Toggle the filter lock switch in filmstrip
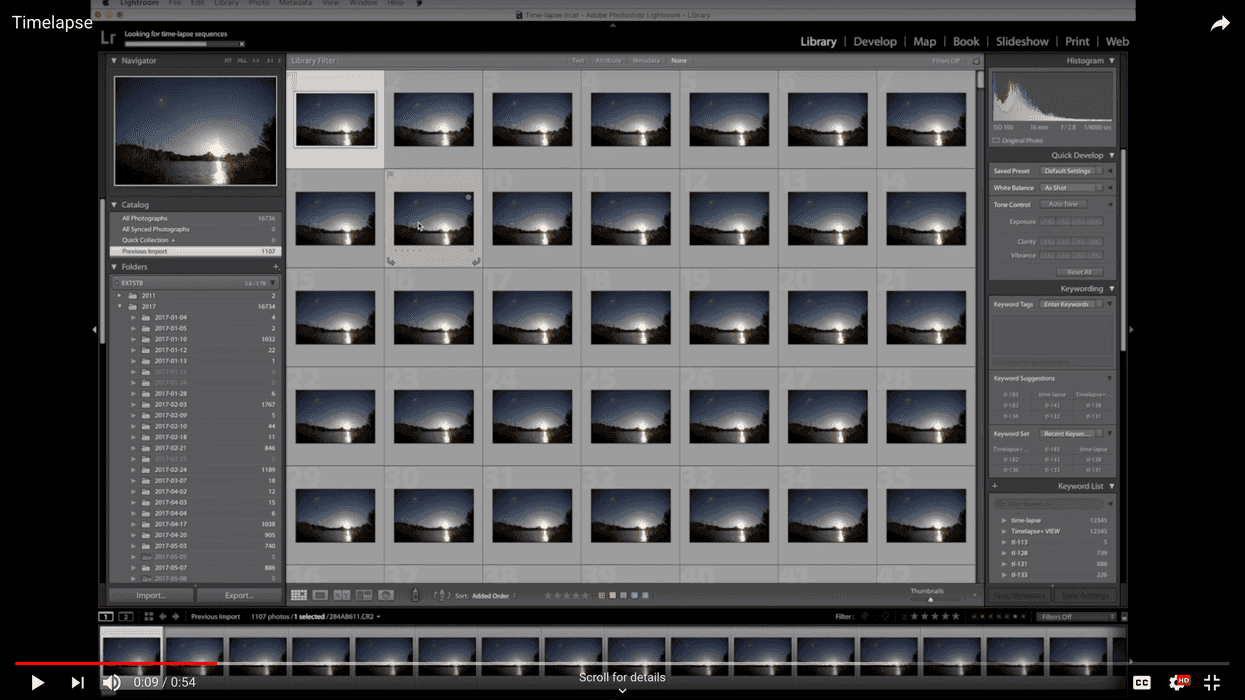The width and height of the screenshot is (1245, 700). [x=1123, y=617]
